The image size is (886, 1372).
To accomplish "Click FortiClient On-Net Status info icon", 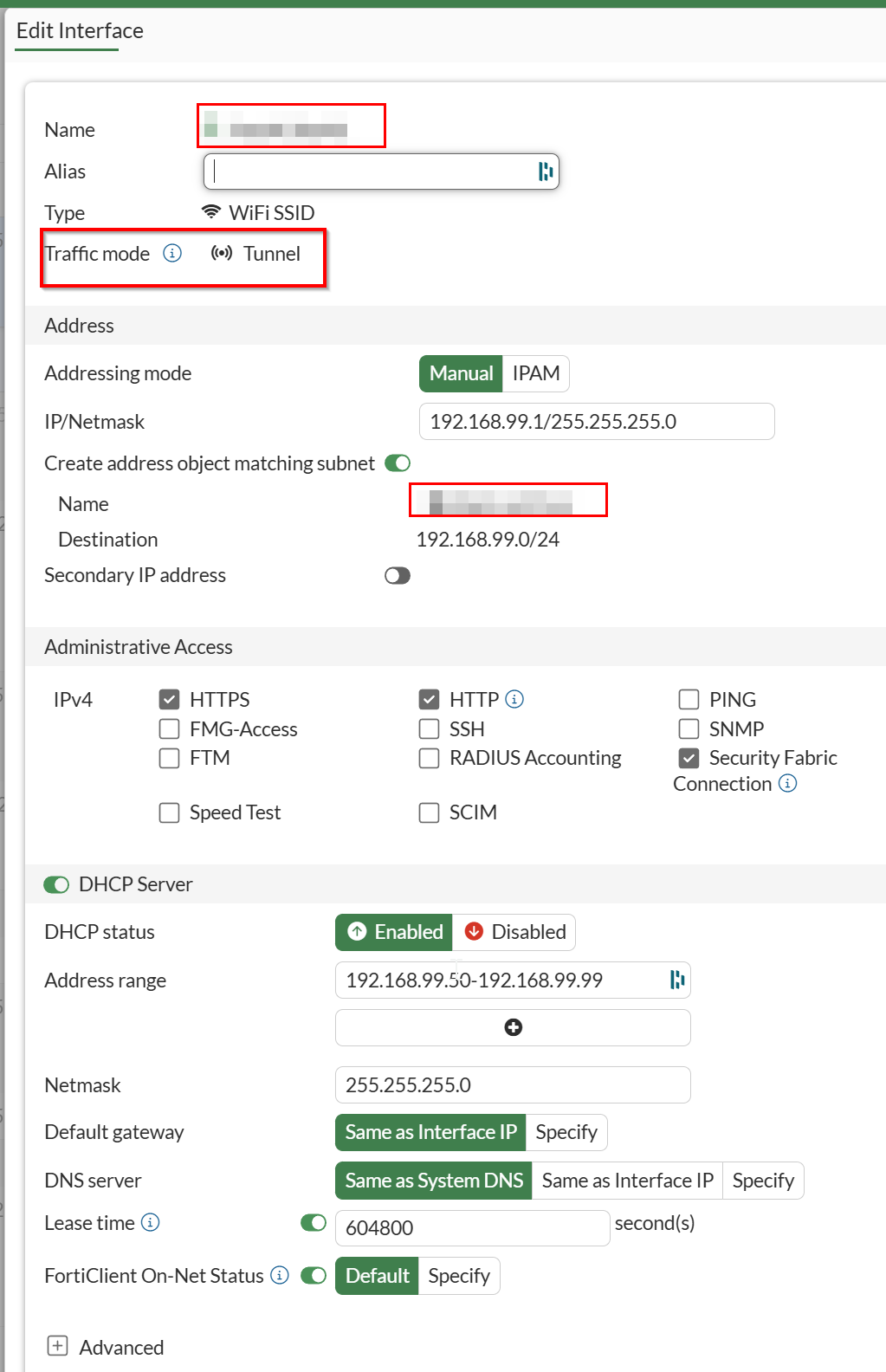I will click(x=280, y=1275).
